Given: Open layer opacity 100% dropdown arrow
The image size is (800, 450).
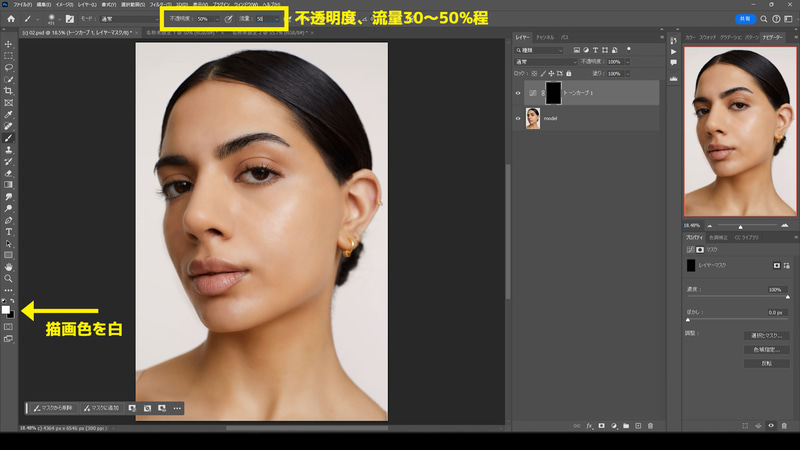Looking at the screenshot, I should [628, 62].
